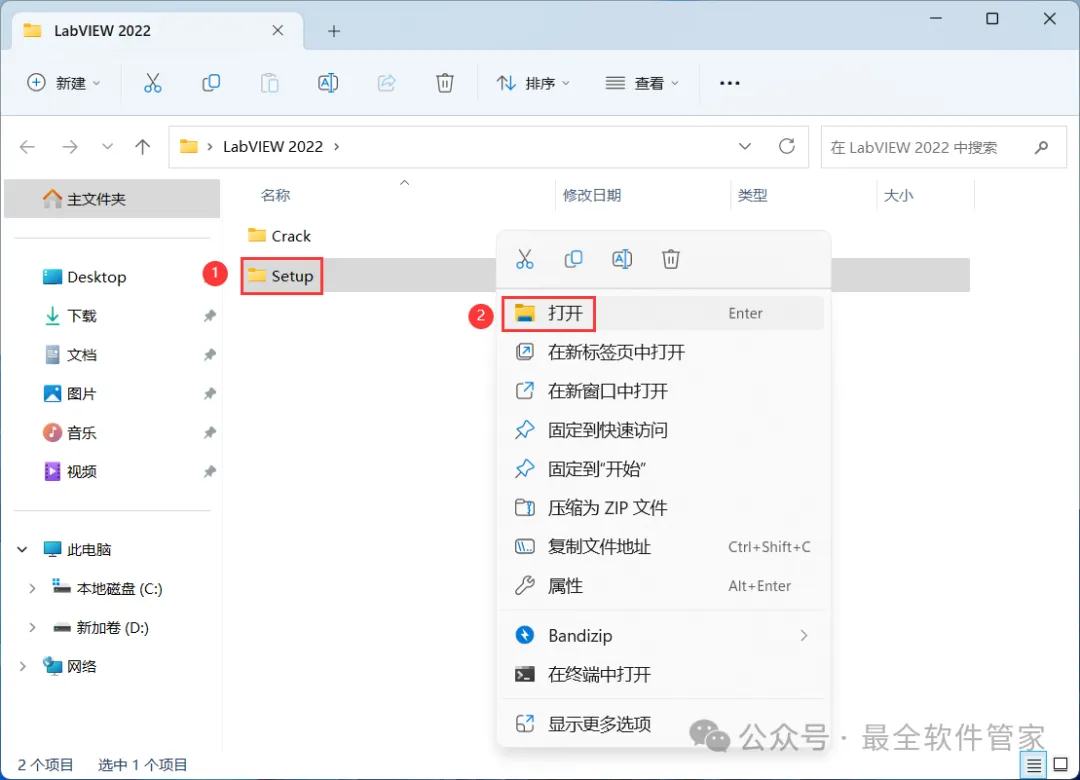Viewport: 1080px width, 780px height.
Task: Open the 查看 view dropdown
Action: pyautogui.click(x=642, y=83)
